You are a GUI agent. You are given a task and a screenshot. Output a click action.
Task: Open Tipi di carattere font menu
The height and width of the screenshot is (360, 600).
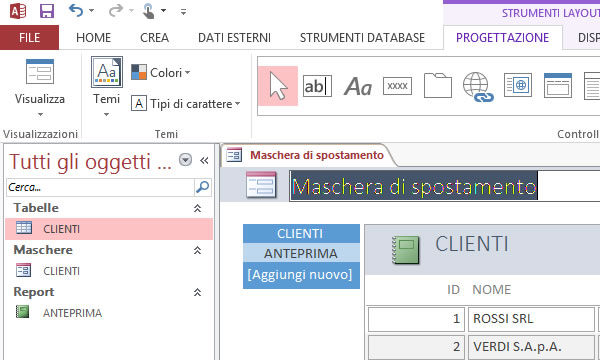click(x=186, y=104)
